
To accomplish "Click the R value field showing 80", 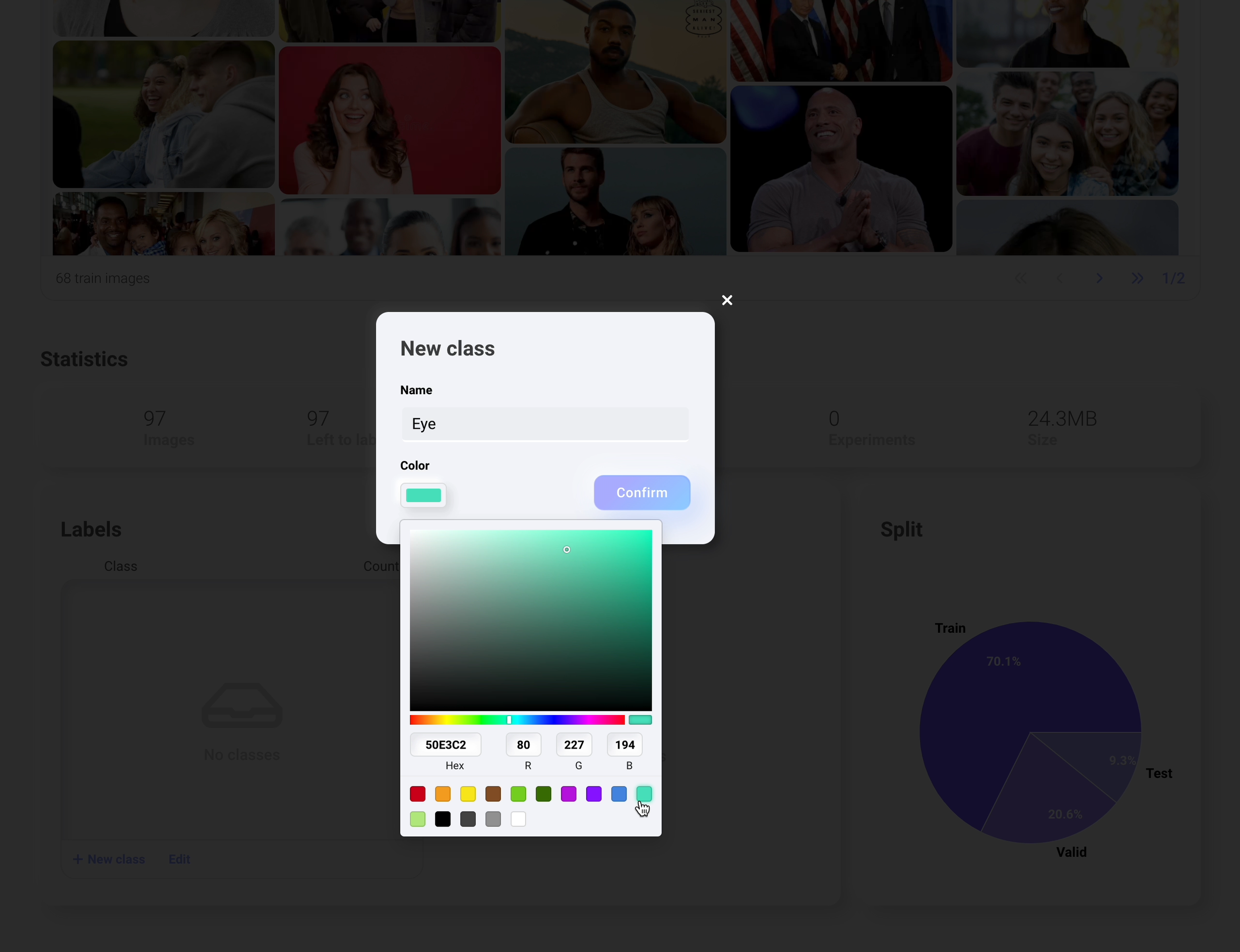I will pos(523,745).
